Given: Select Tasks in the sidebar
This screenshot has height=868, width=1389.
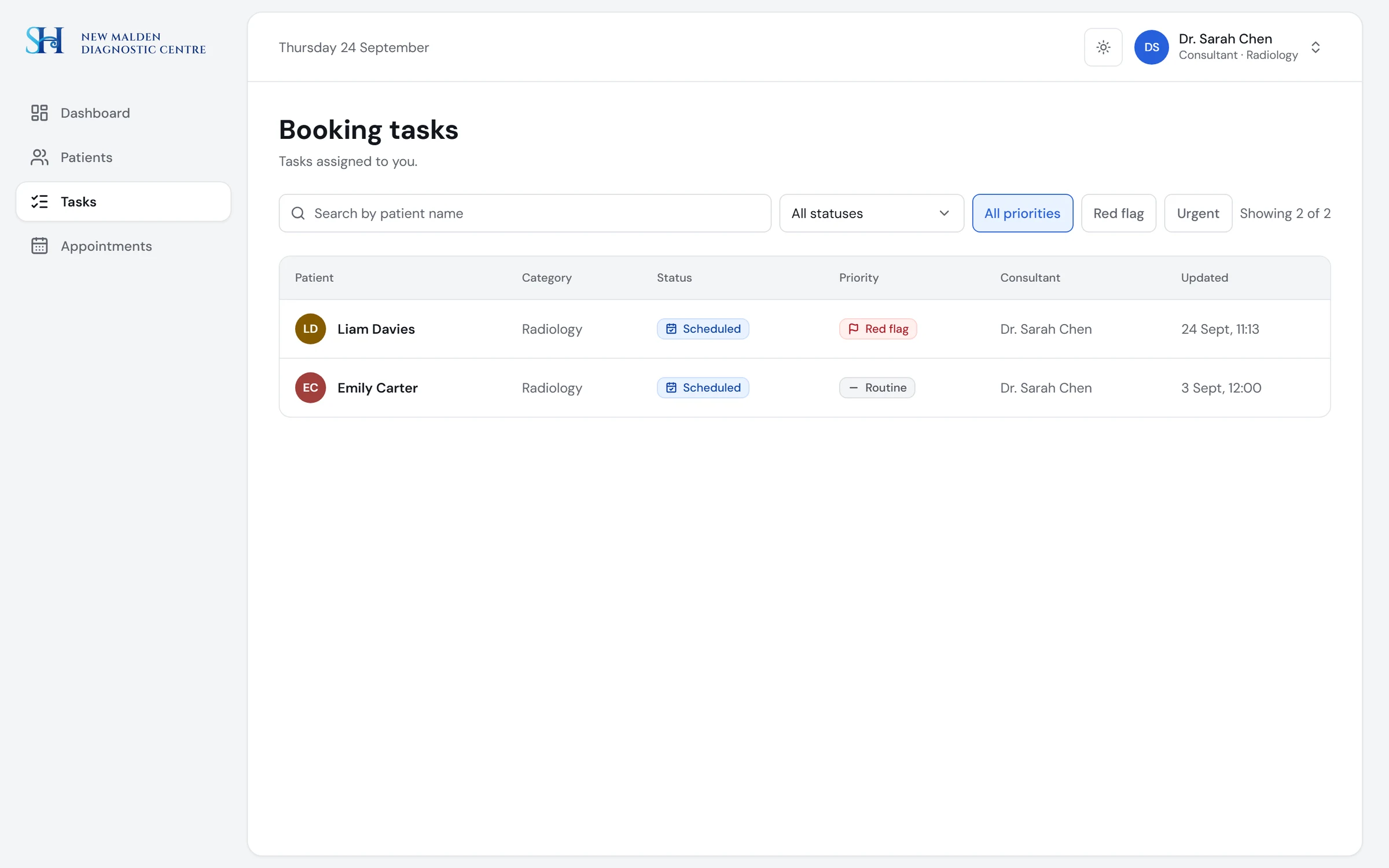Looking at the screenshot, I should tap(123, 201).
